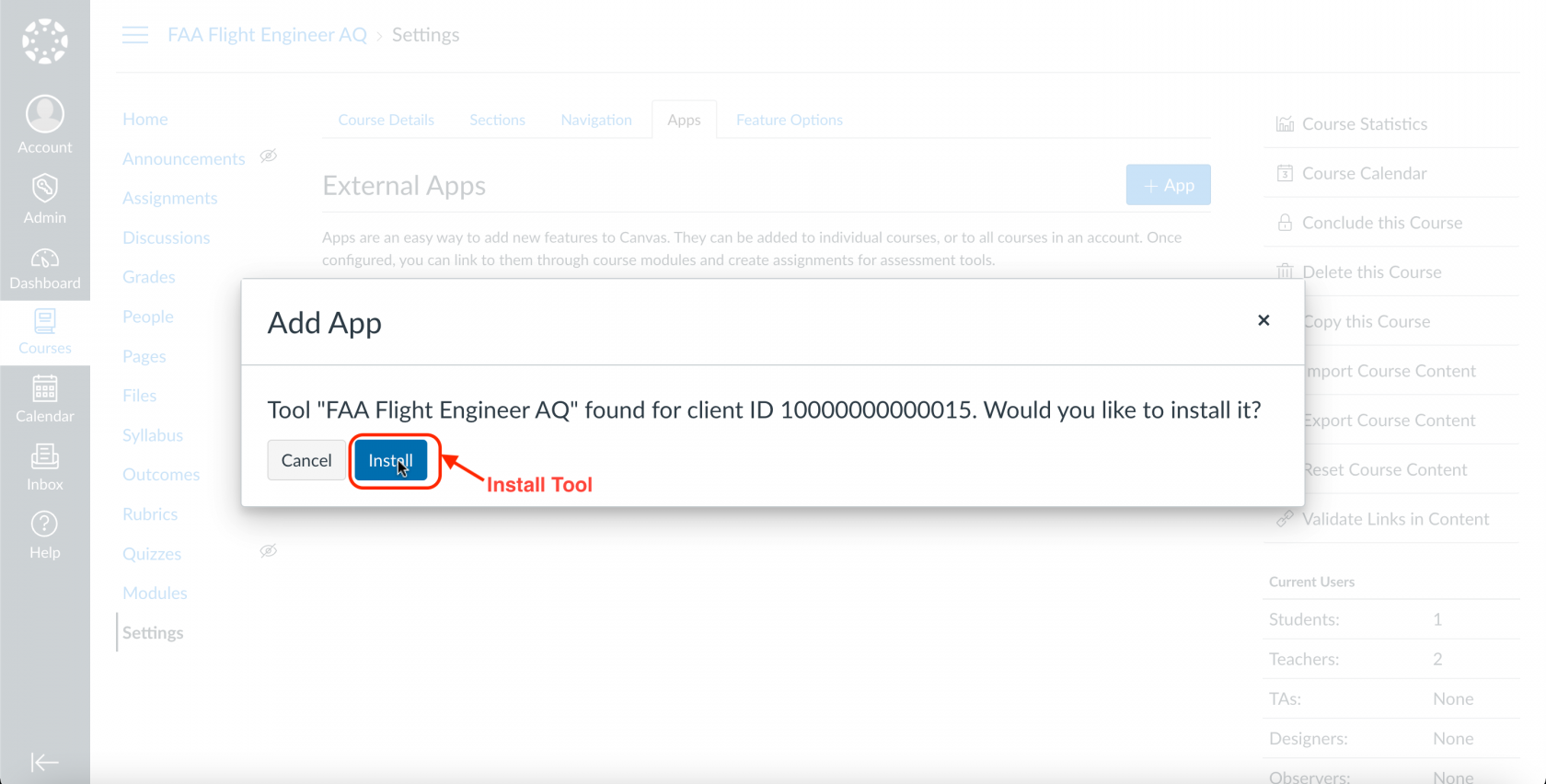Image resolution: width=1546 pixels, height=784 pixels.
Task: Open Syllabus in course menu
Action: point(153,435)
